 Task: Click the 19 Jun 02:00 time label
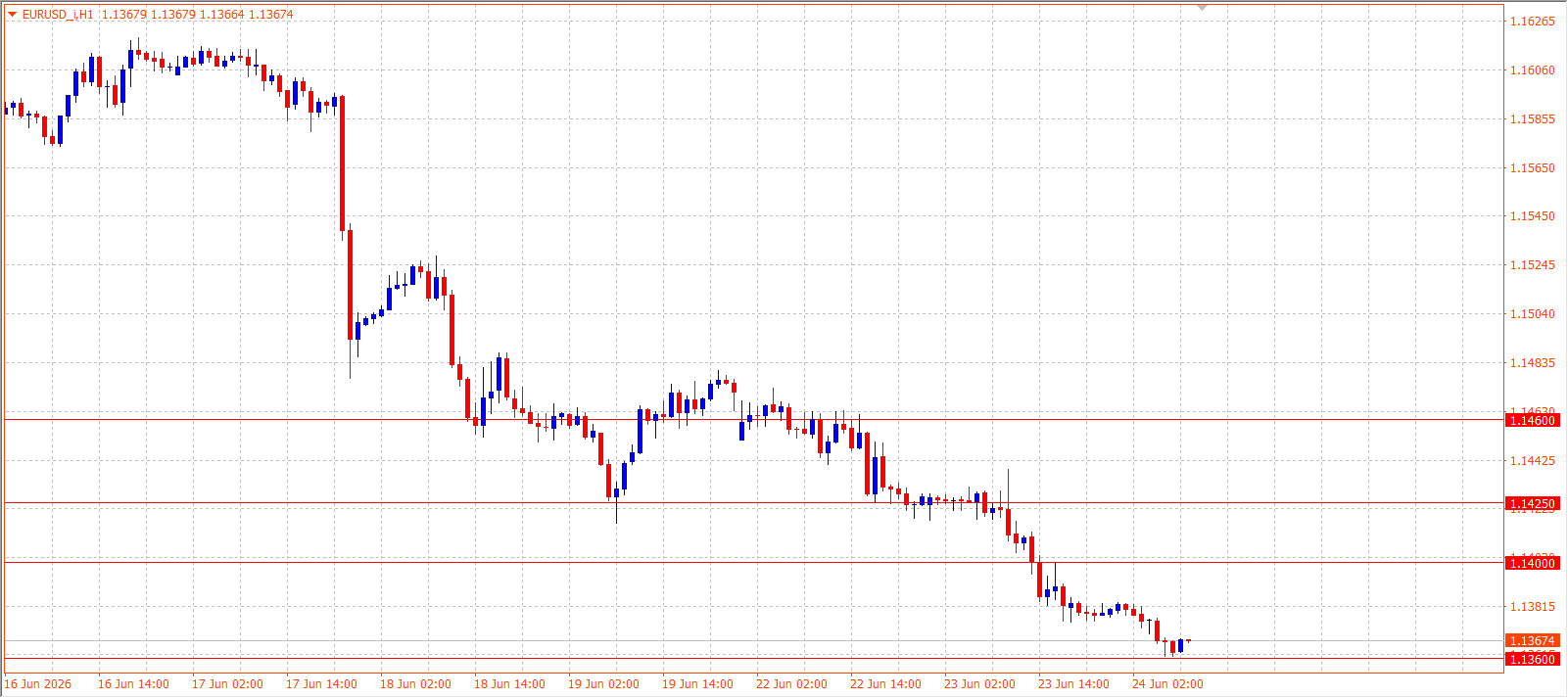[x=603, y=684]
